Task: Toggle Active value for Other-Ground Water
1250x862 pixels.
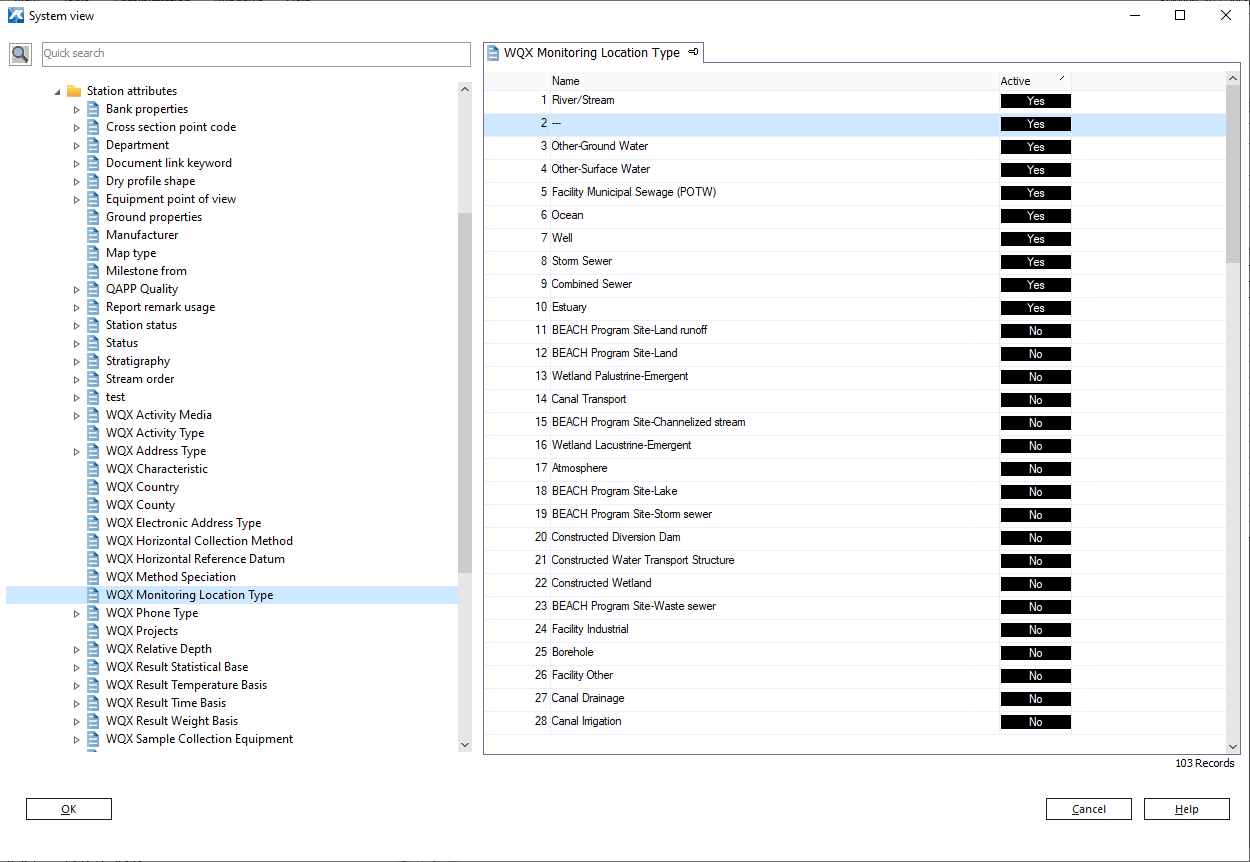Action: tap(1035, 147)
